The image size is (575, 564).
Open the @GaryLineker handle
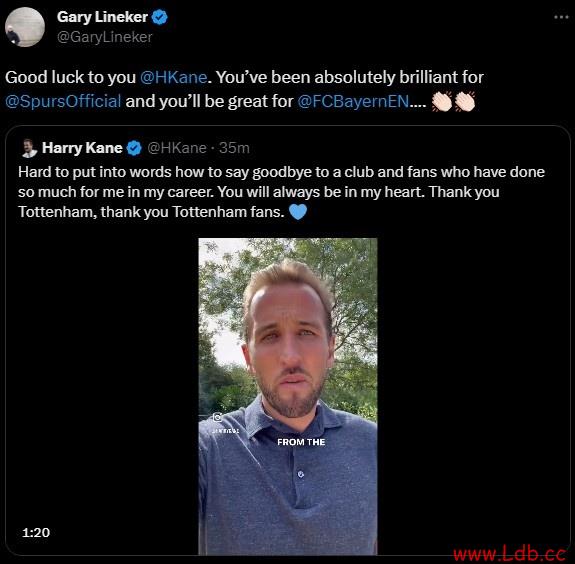105,37
